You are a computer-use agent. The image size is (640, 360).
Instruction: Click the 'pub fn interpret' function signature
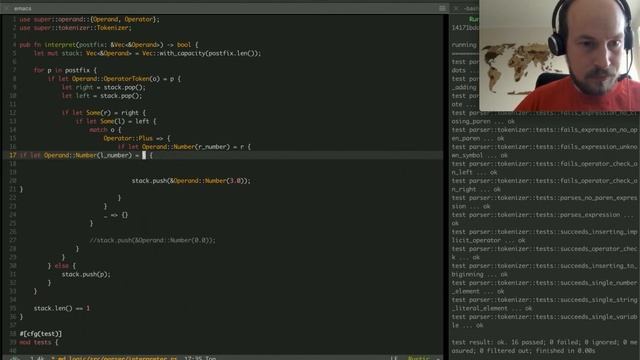coord(109,45)
